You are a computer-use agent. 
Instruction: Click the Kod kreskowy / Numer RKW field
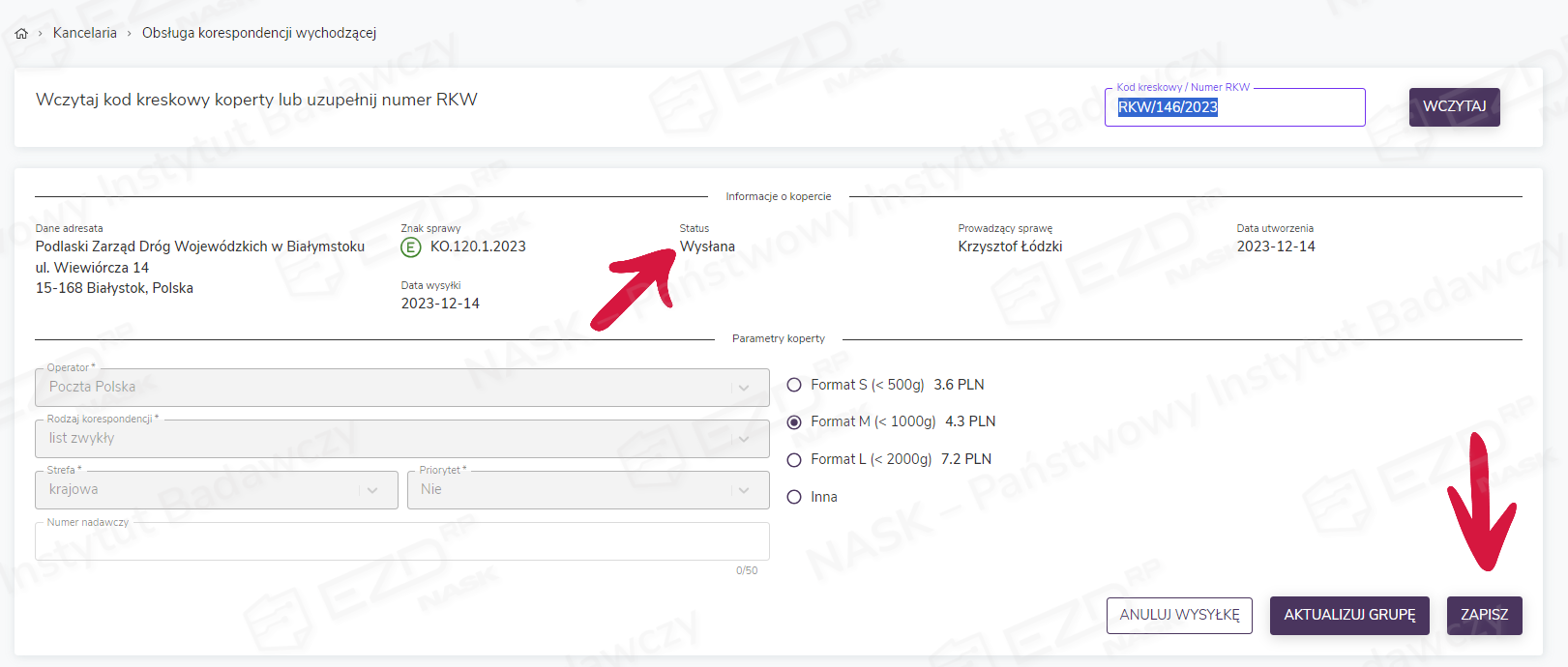1234,107
